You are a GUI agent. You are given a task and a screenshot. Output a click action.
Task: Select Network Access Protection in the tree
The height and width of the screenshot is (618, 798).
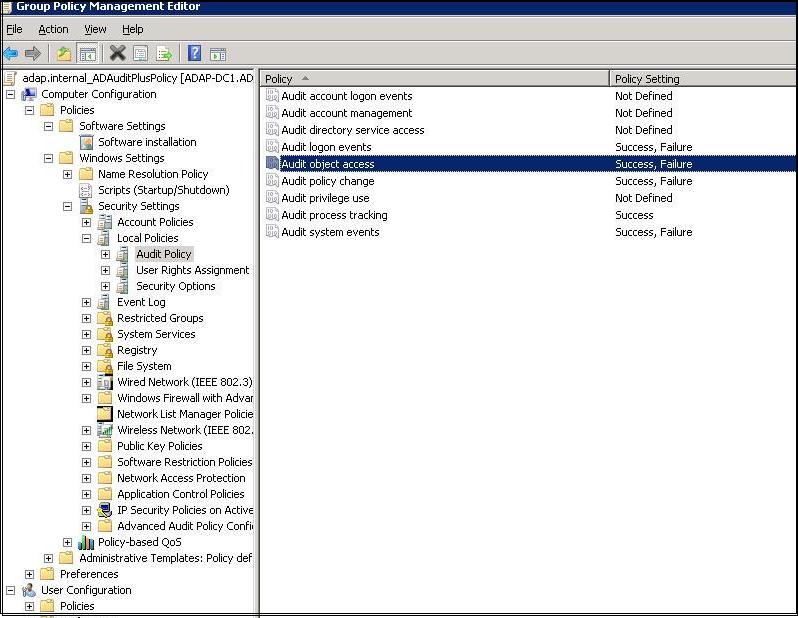pos(181,478)
